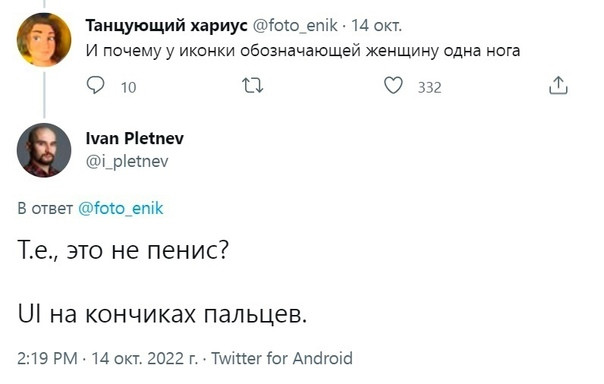604x384 pixels.
Task: Click the 2:19 PM timestamp
Action: click(x=47, y=358)
